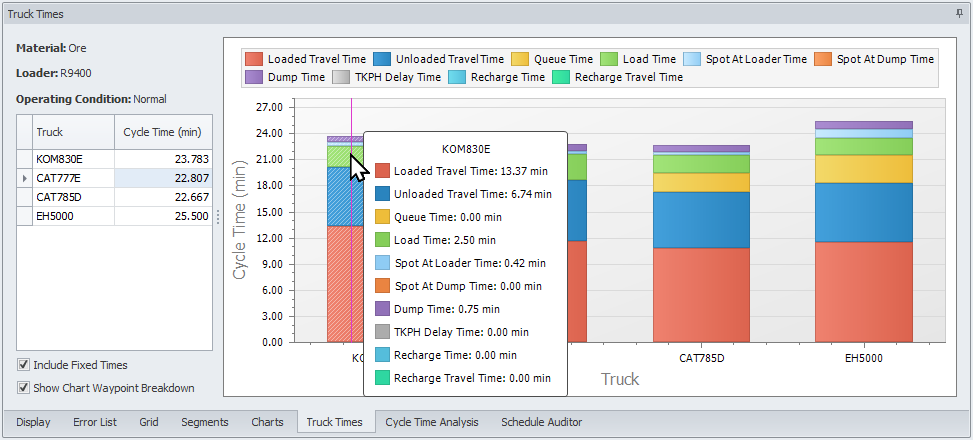
Task: Select the KOM830E truck row
Action: pos(114,159)
